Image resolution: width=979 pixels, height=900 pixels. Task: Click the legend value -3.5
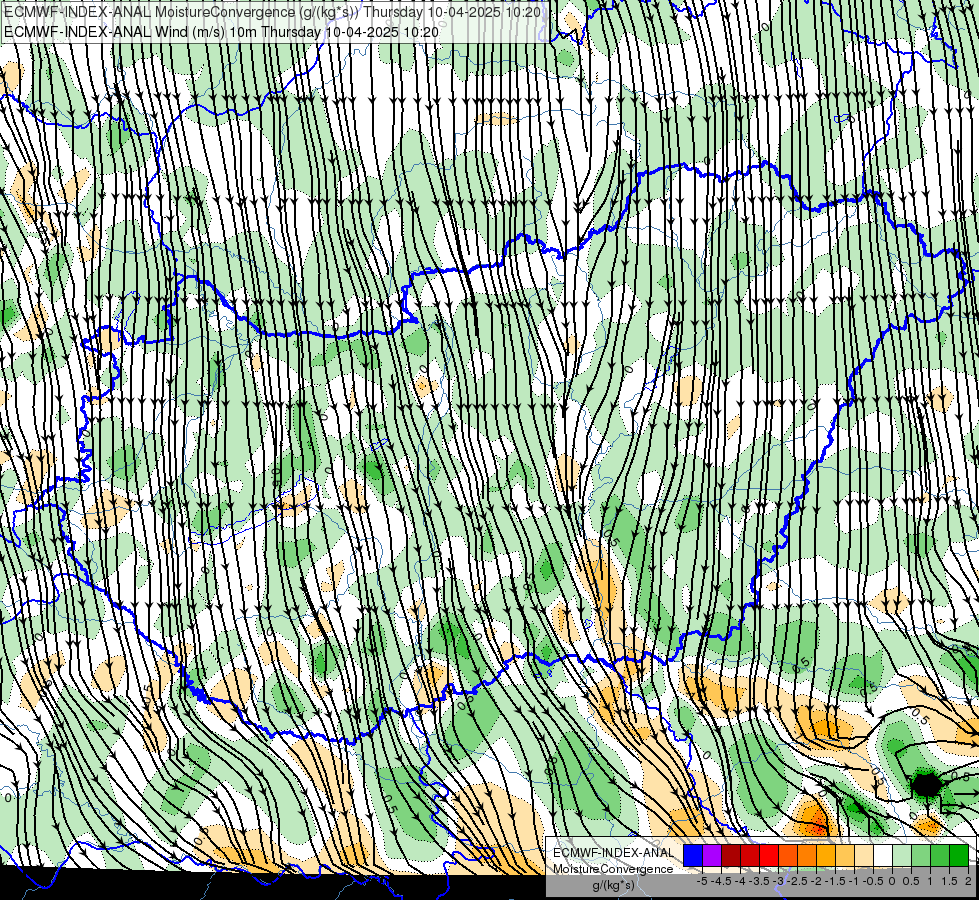[x=759, y=881]
